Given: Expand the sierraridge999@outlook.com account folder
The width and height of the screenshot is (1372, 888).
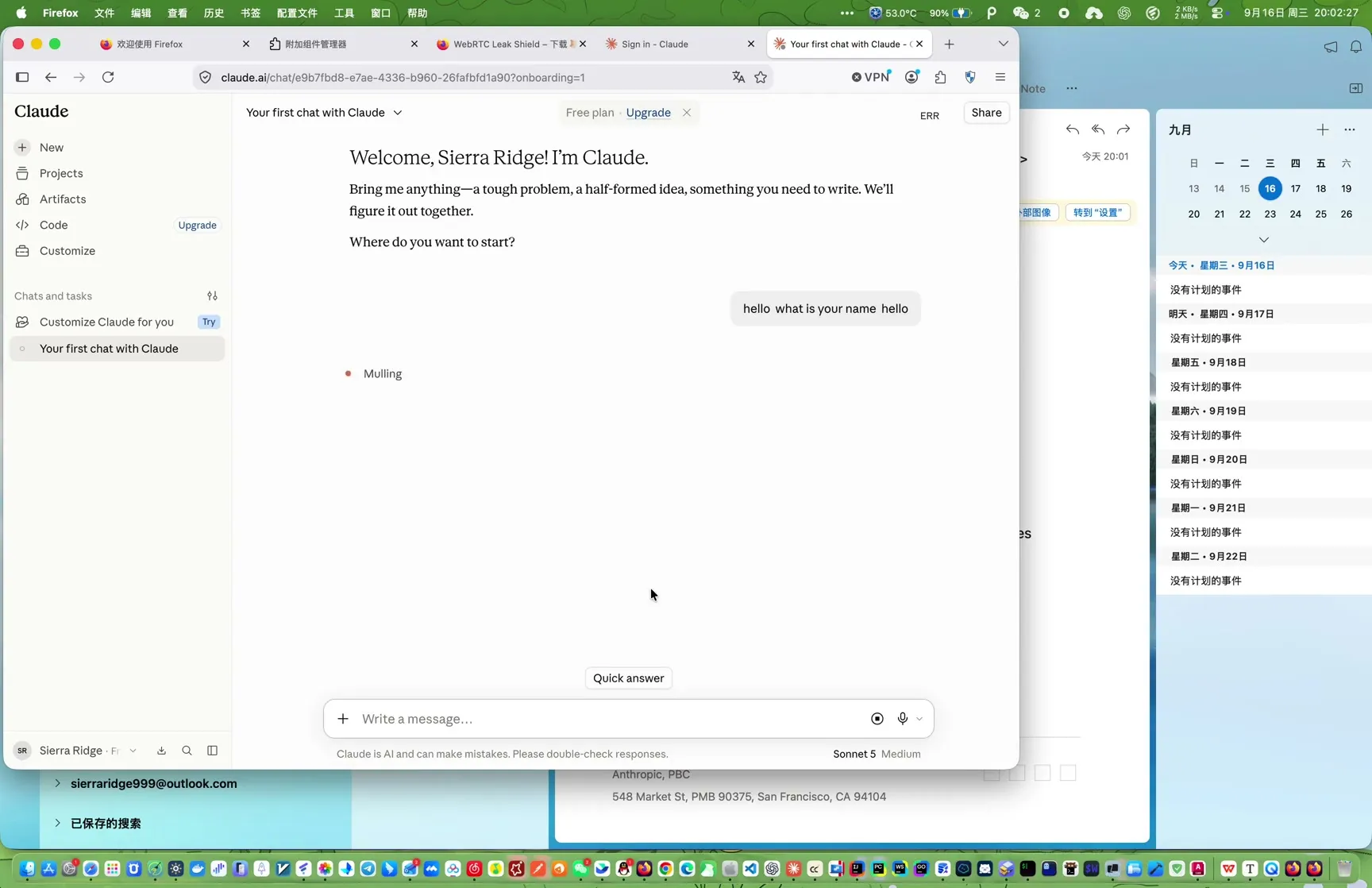Looking at the screenshot, I should pos(57,783).
